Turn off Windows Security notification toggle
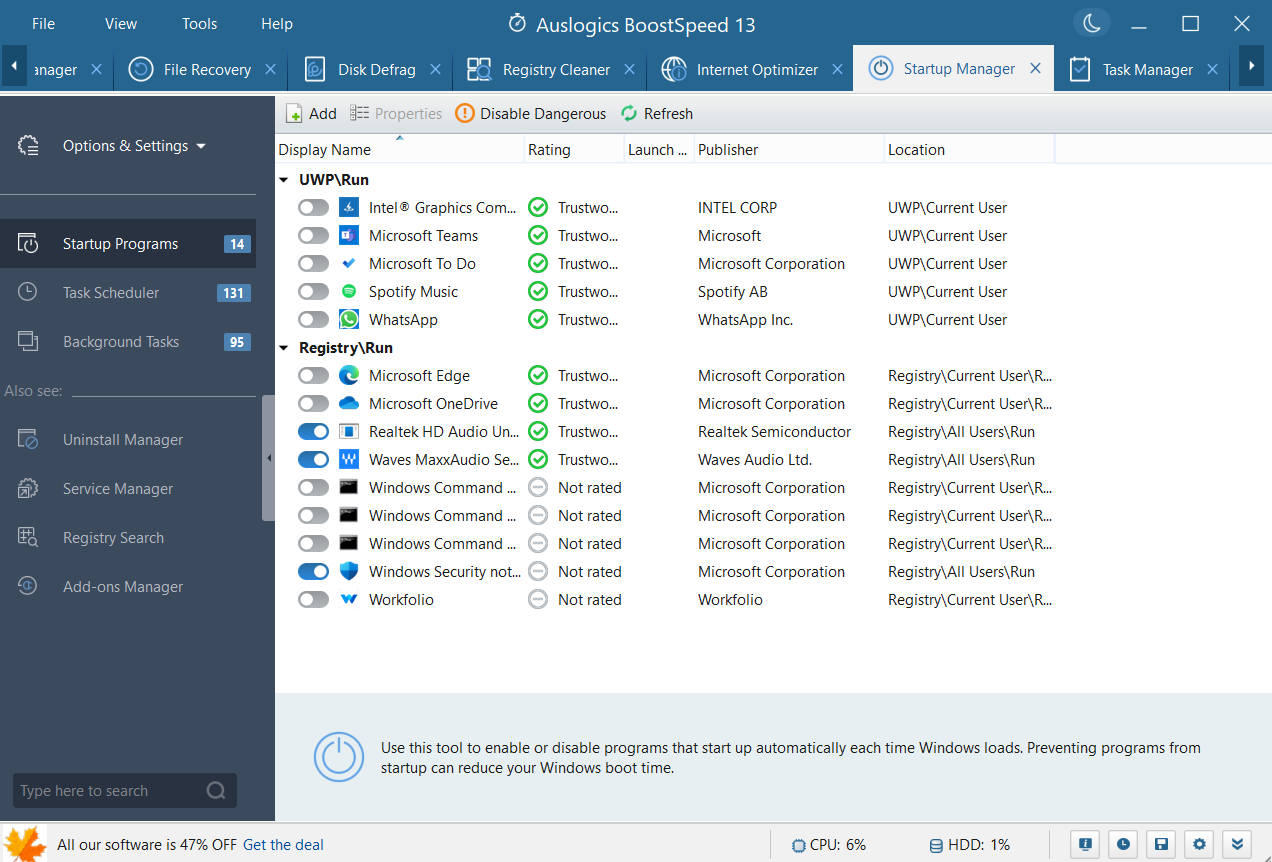 (314, 572)
